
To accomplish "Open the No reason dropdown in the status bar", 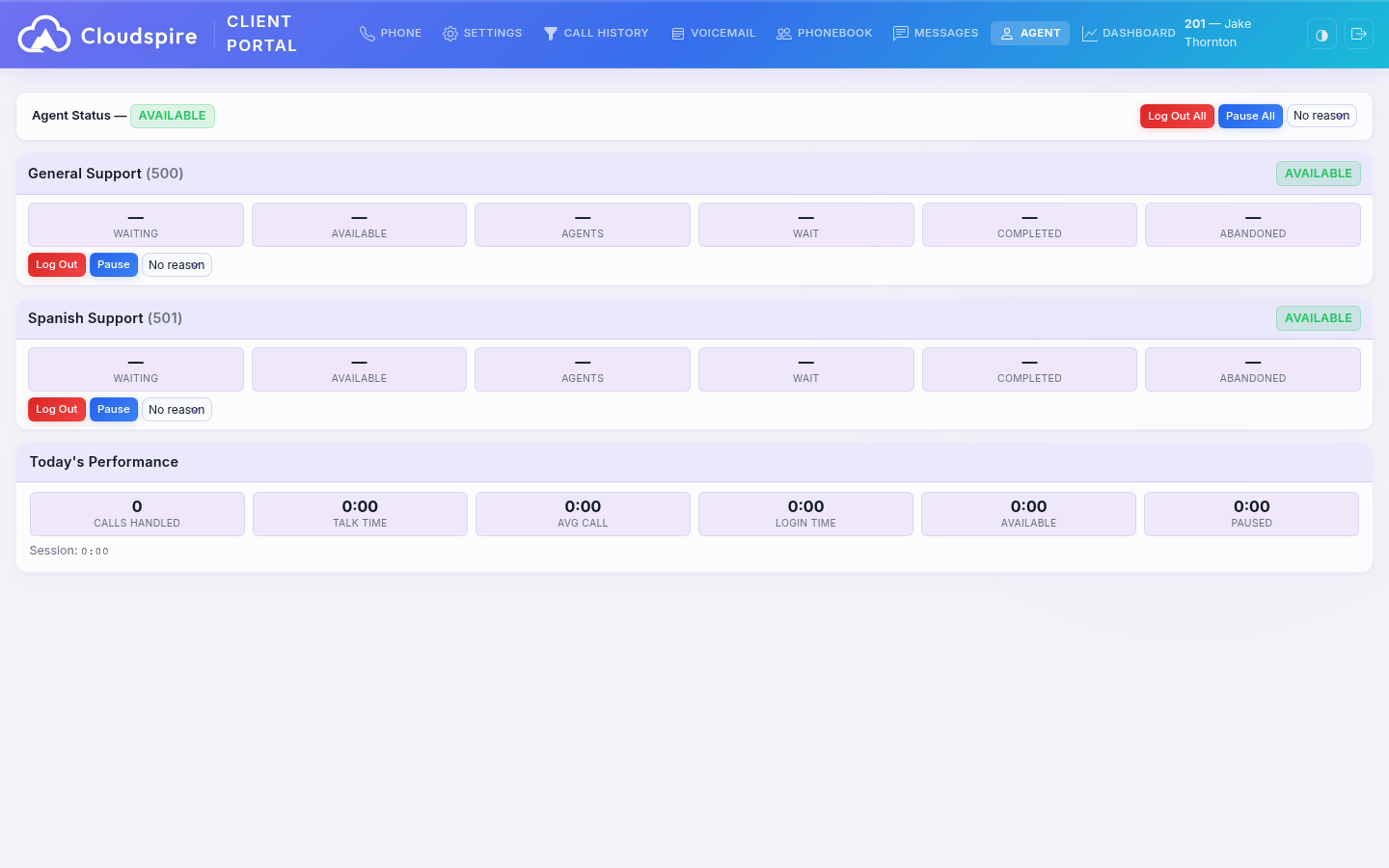I will coord(1321,116).
